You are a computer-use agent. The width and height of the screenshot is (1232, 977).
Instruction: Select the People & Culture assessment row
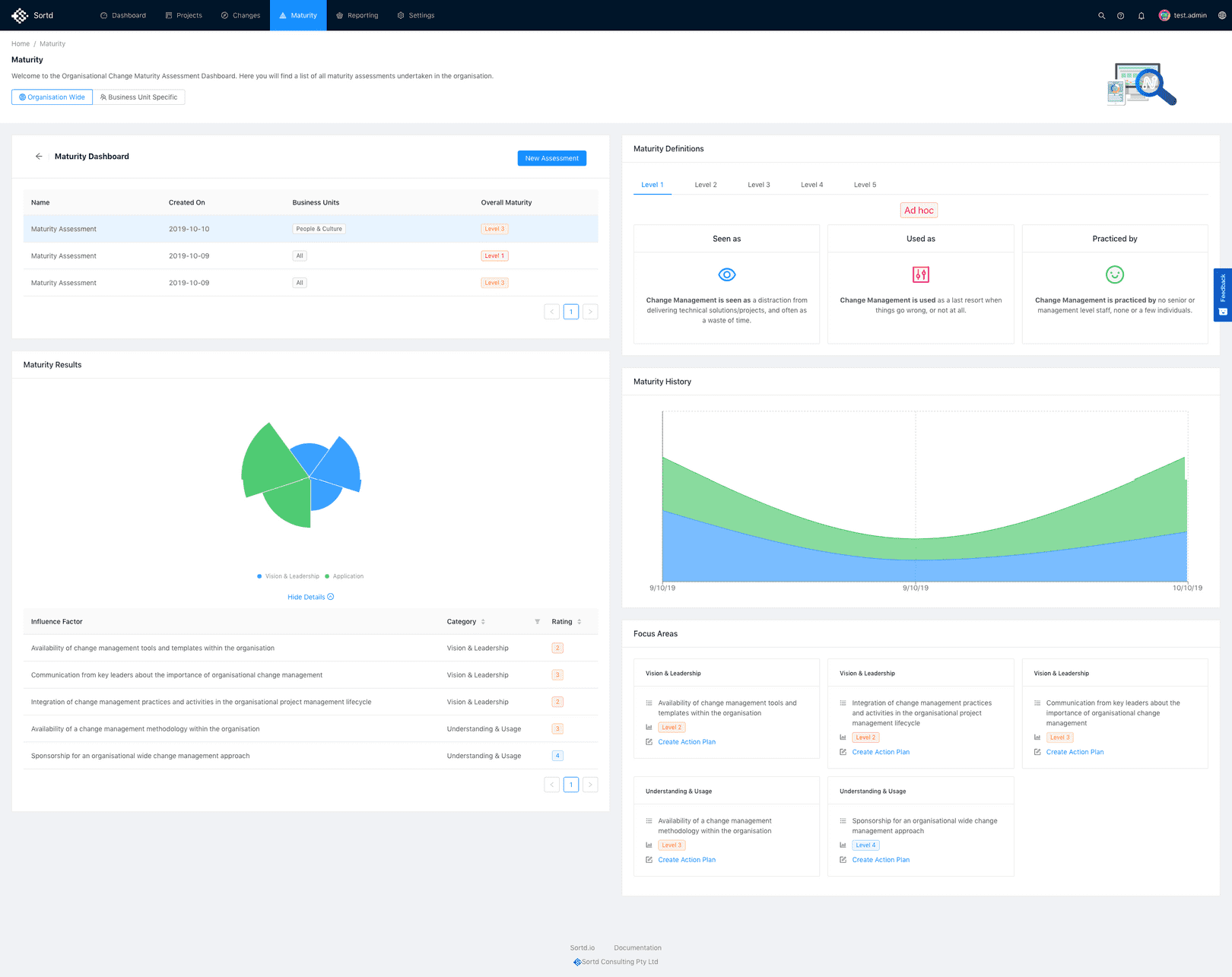(310, 229)
